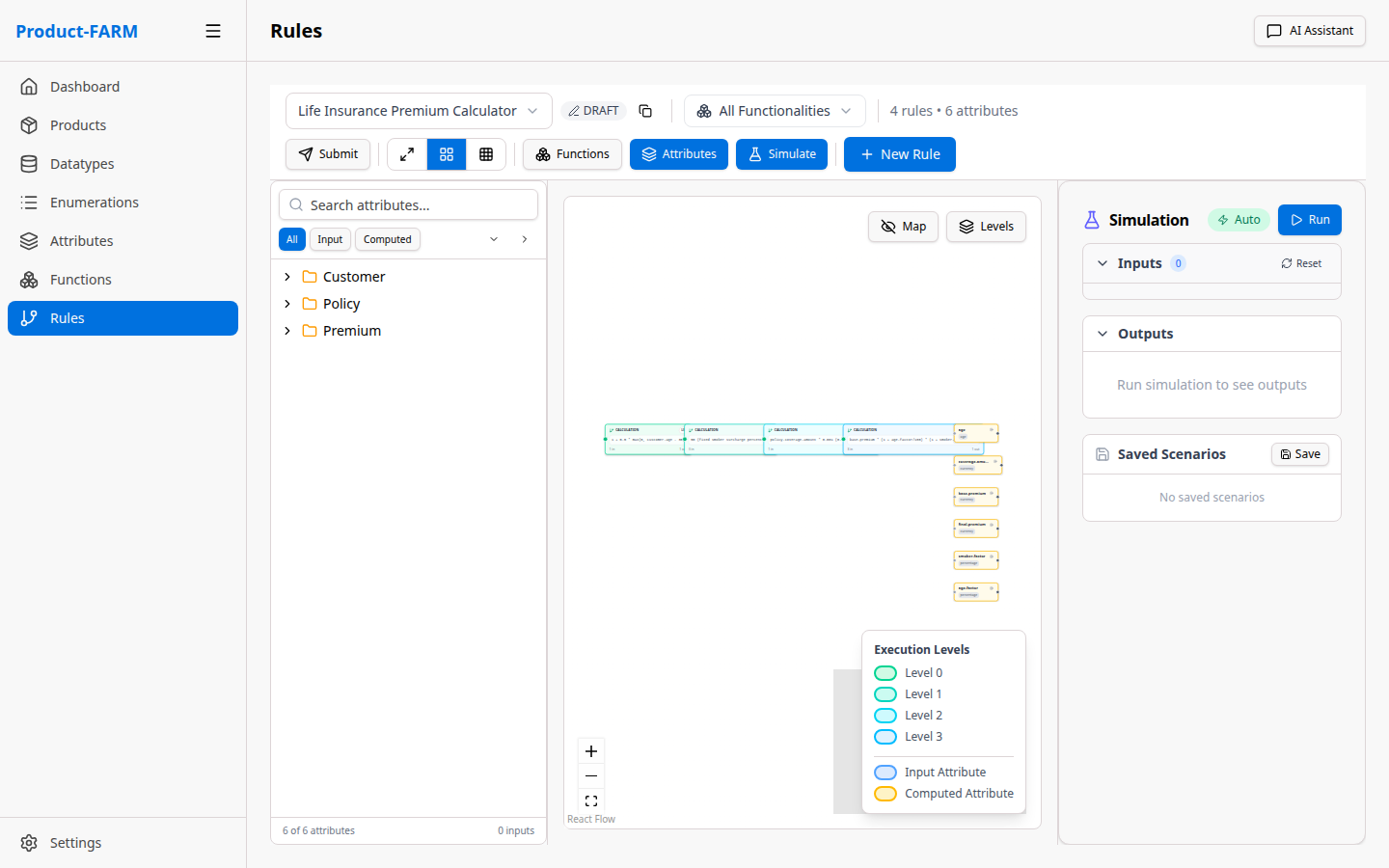Viewport: 1389px width, 868px height.
Task: Run the simulation
Action: pos(1309,220)
